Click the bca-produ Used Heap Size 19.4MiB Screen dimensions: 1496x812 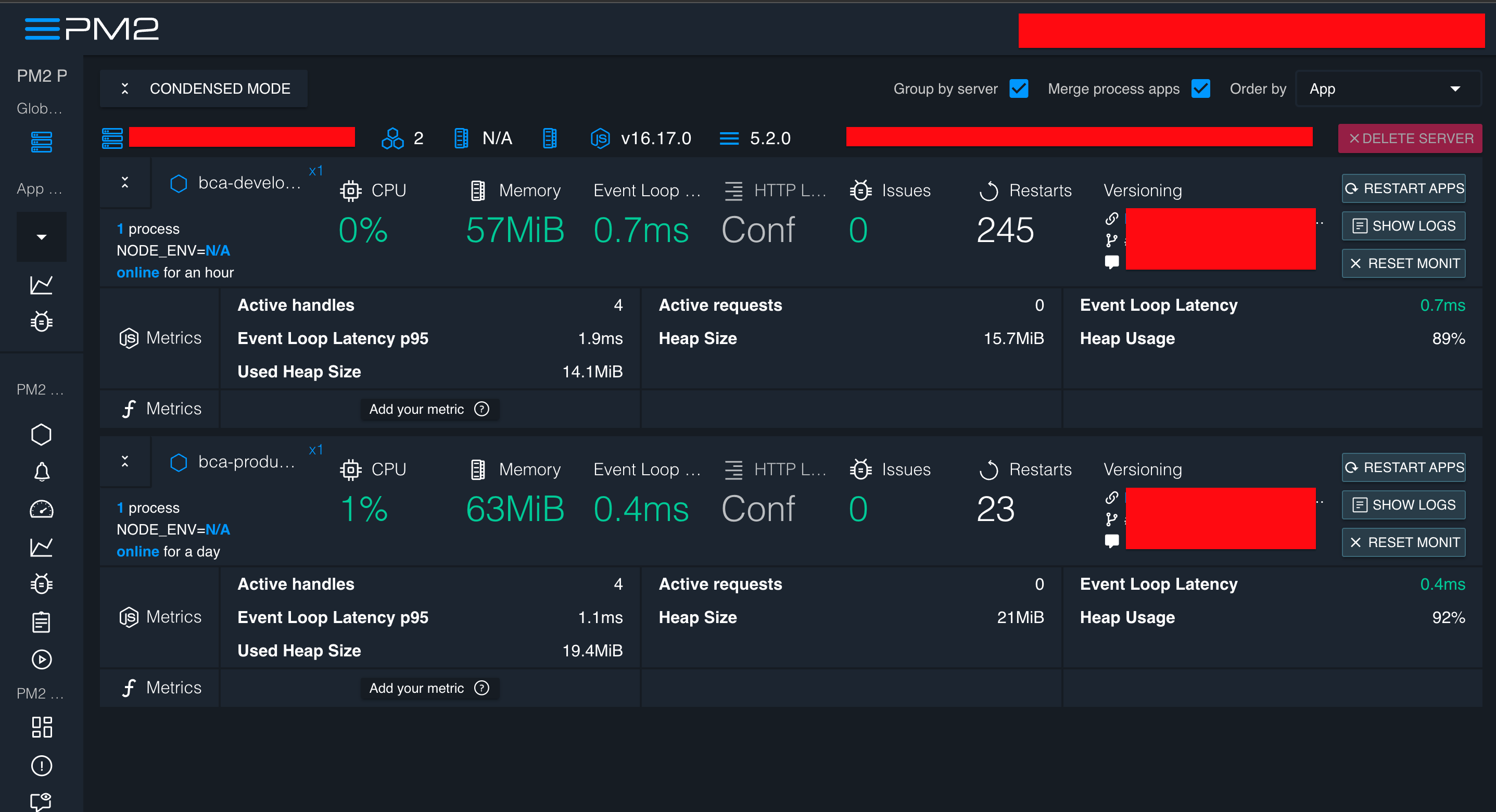592,651
